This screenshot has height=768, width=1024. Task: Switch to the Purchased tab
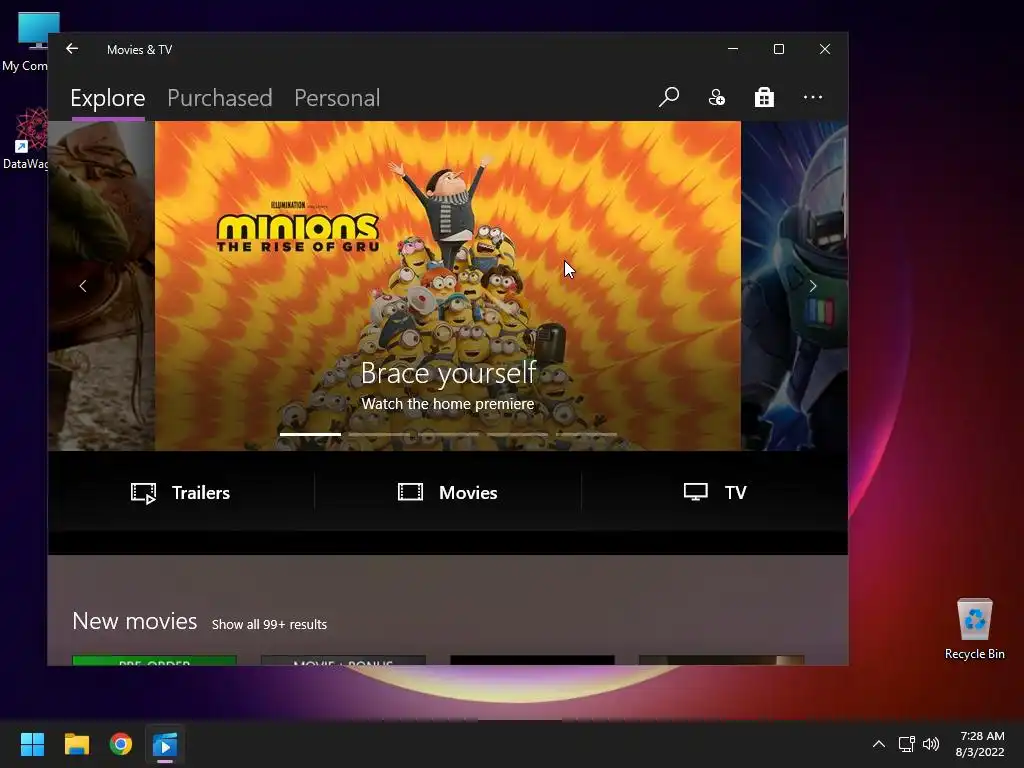coord(219,98)
